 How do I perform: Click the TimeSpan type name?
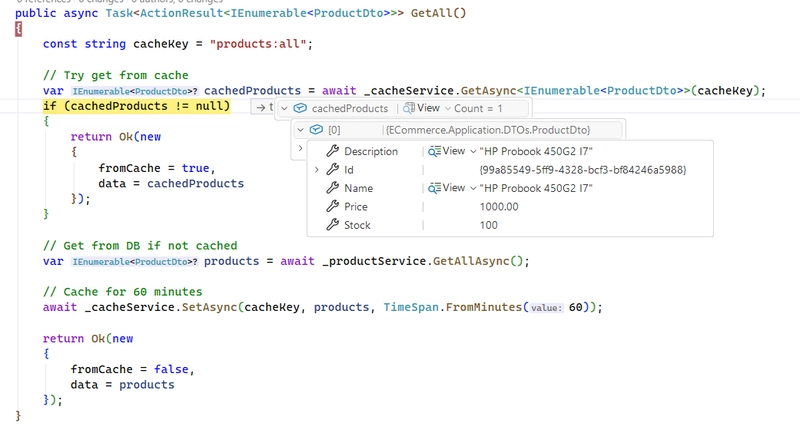(x=411, y=307)
